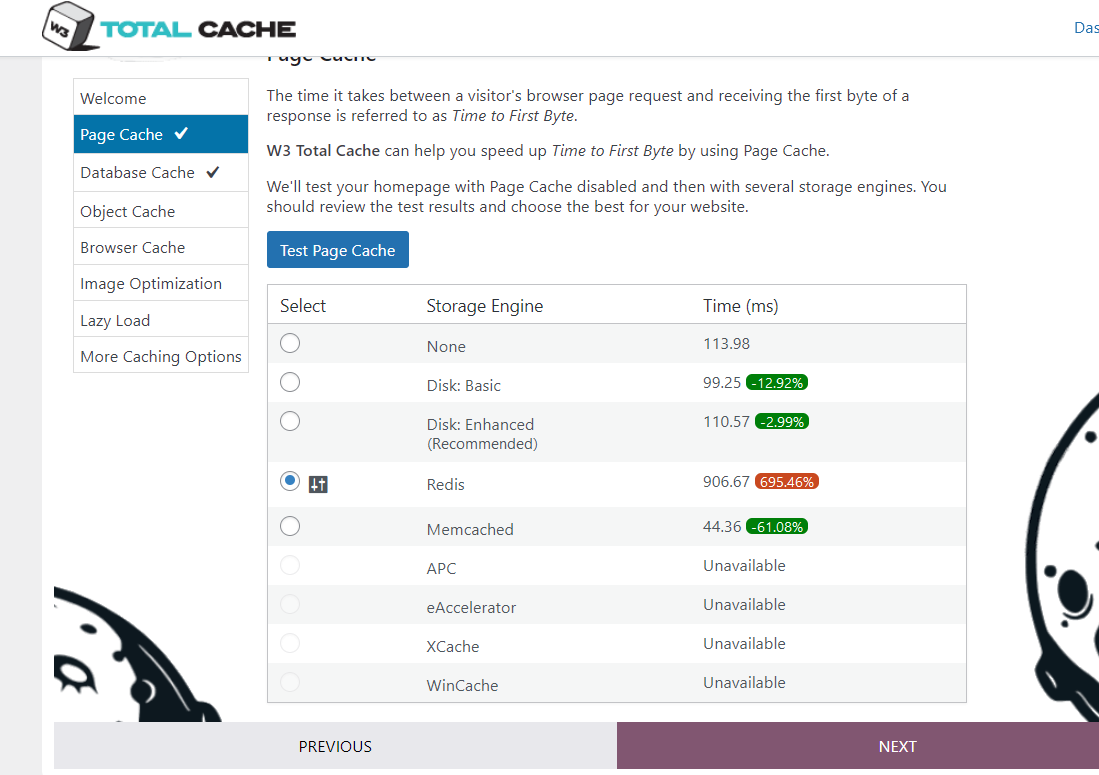Click the -2.99% badge for Disk: Enhanced

point(781,422)
